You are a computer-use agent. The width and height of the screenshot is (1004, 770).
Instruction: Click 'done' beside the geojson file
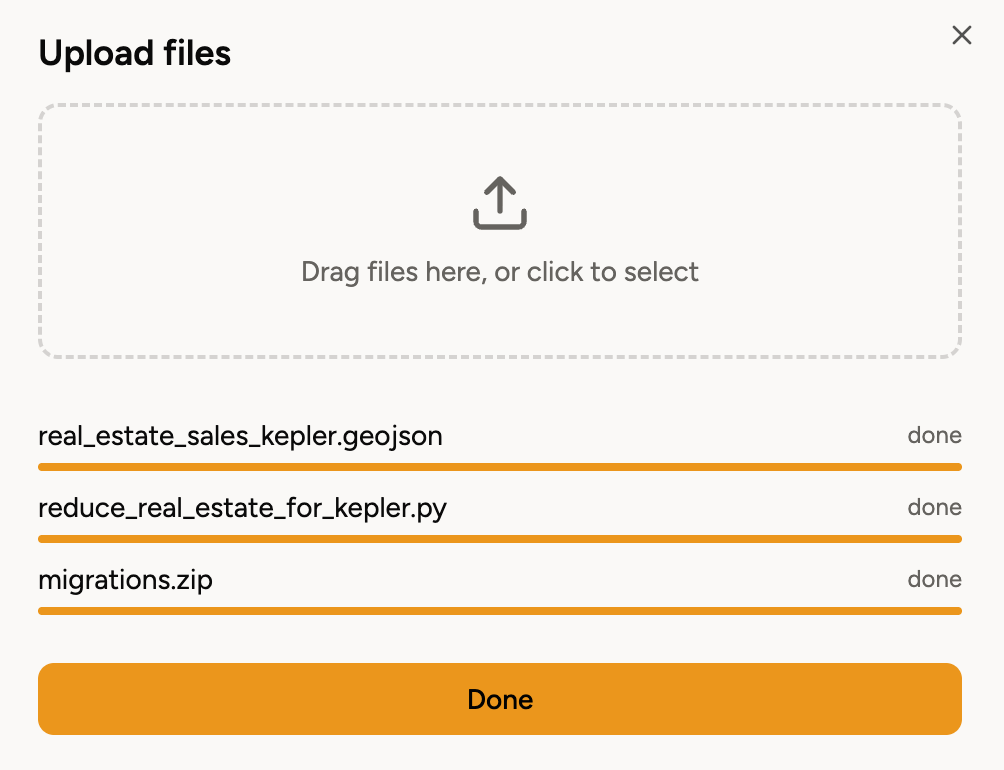[x=934, y=435]
